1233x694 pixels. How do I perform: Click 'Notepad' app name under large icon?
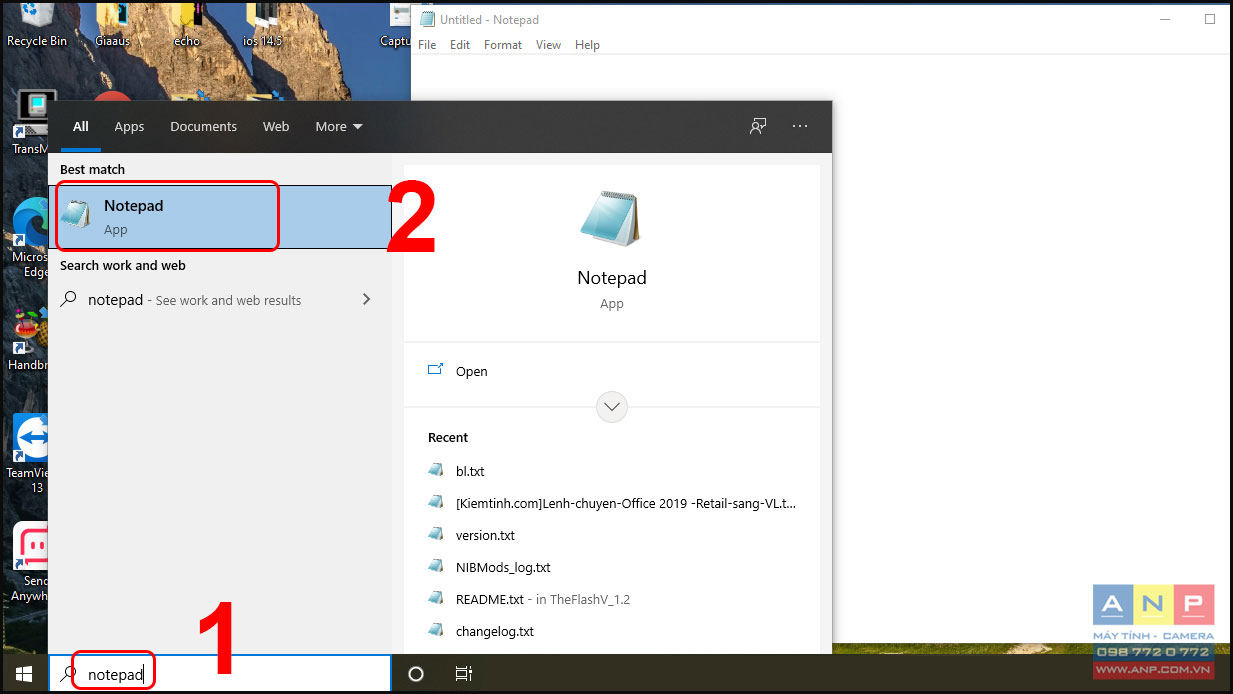(611, 278)
